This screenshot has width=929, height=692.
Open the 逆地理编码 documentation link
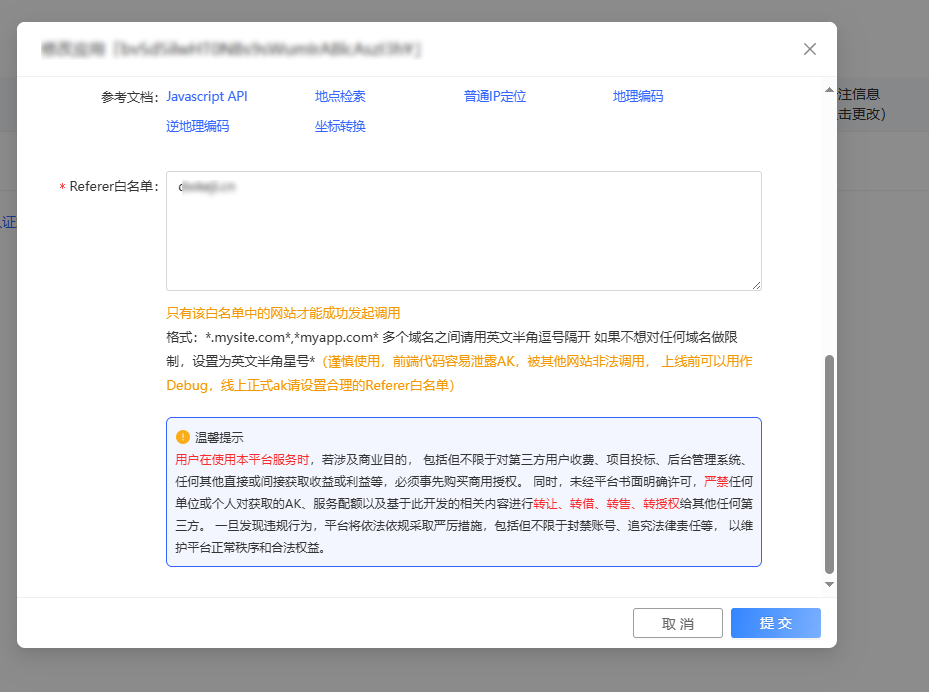tap(197, 127)
